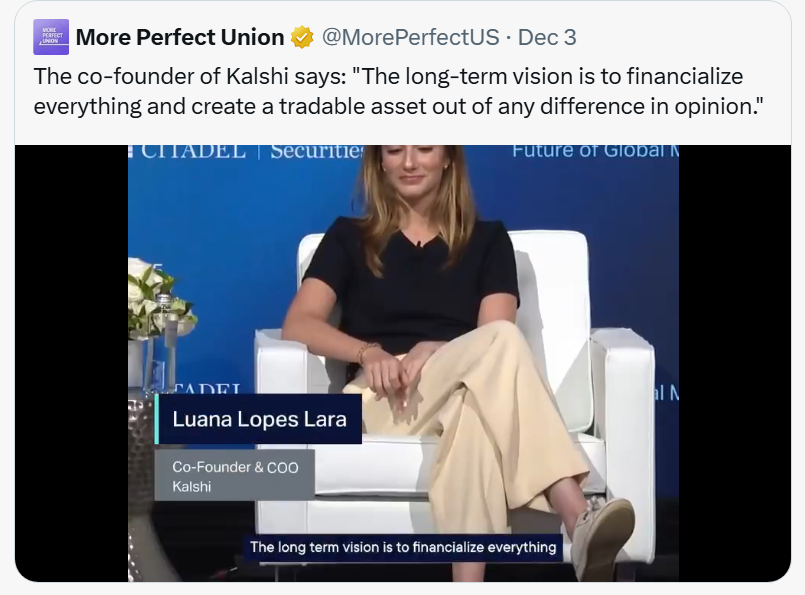Click the gold verified badge
Image resolution: width=805 pixels, height=595 pixels.
click(x=302, y=38)
